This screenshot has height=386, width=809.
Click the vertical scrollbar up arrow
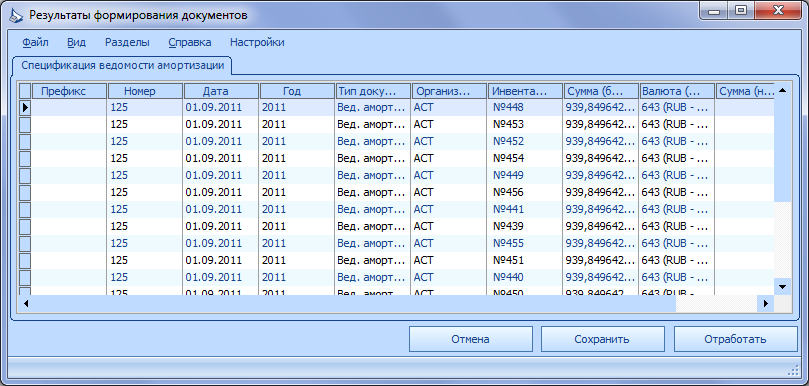[x=782, y=91]
